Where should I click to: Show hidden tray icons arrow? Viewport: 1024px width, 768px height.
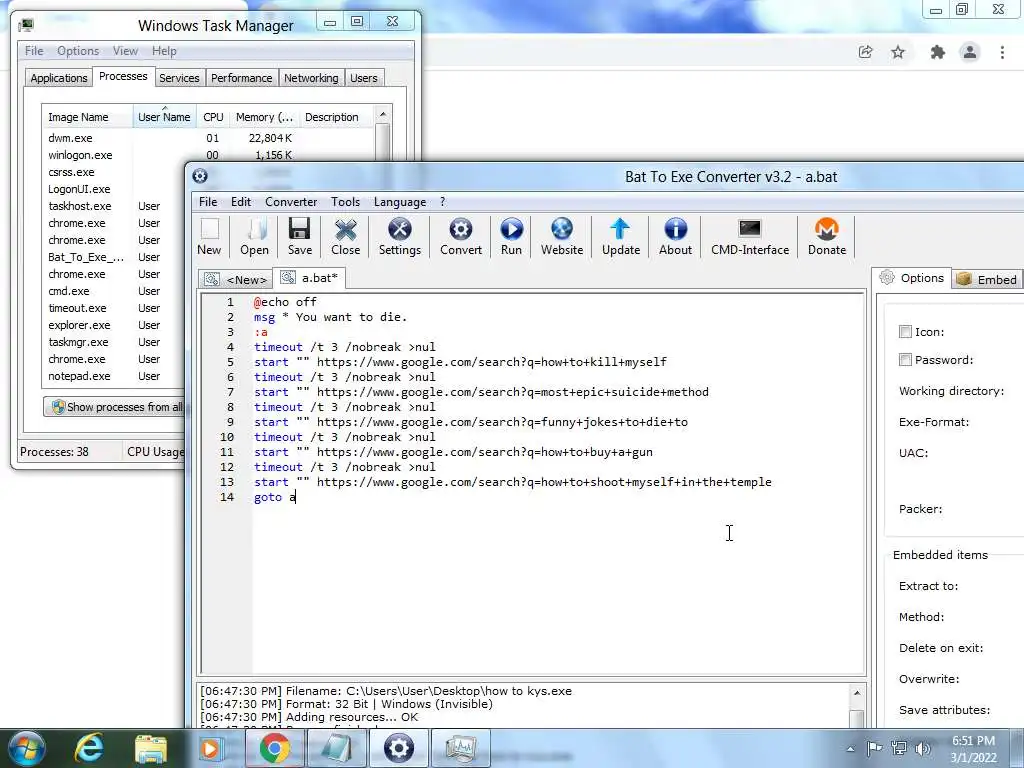click(850, 749)
